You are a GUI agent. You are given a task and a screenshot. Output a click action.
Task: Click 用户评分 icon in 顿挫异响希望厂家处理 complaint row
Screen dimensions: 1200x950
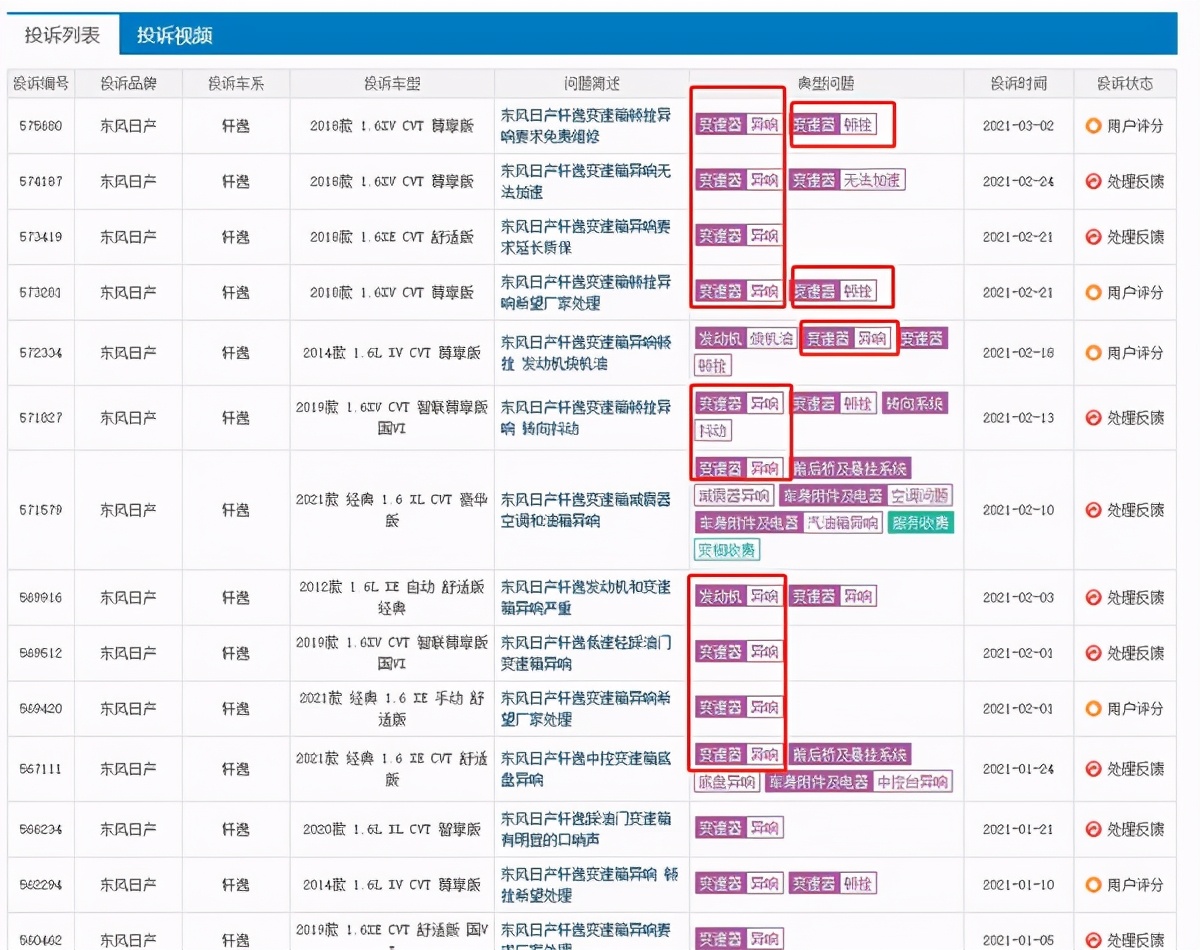(x=1094, y=293)
